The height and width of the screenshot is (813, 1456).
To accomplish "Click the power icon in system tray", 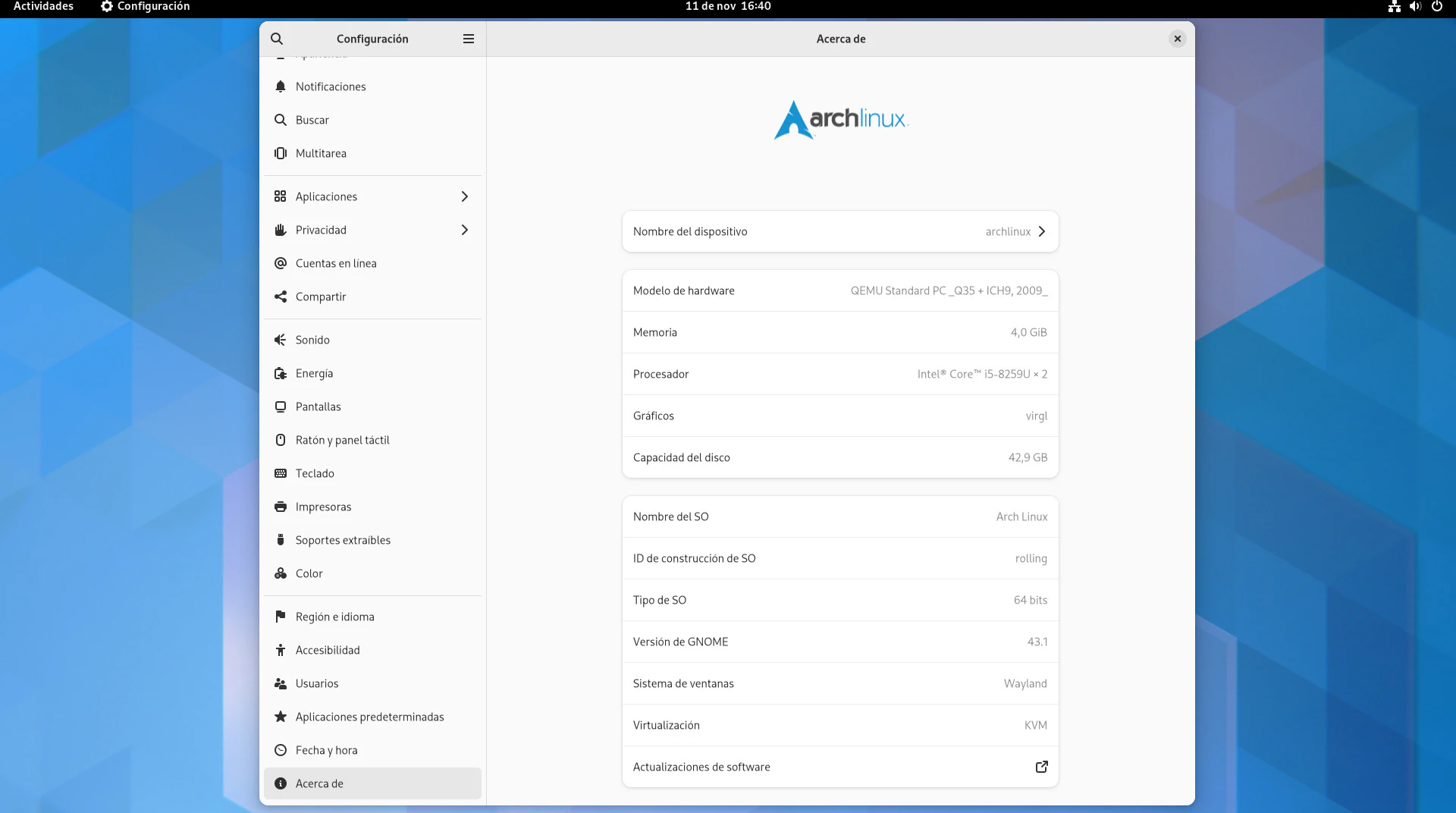I will 1436,6.
